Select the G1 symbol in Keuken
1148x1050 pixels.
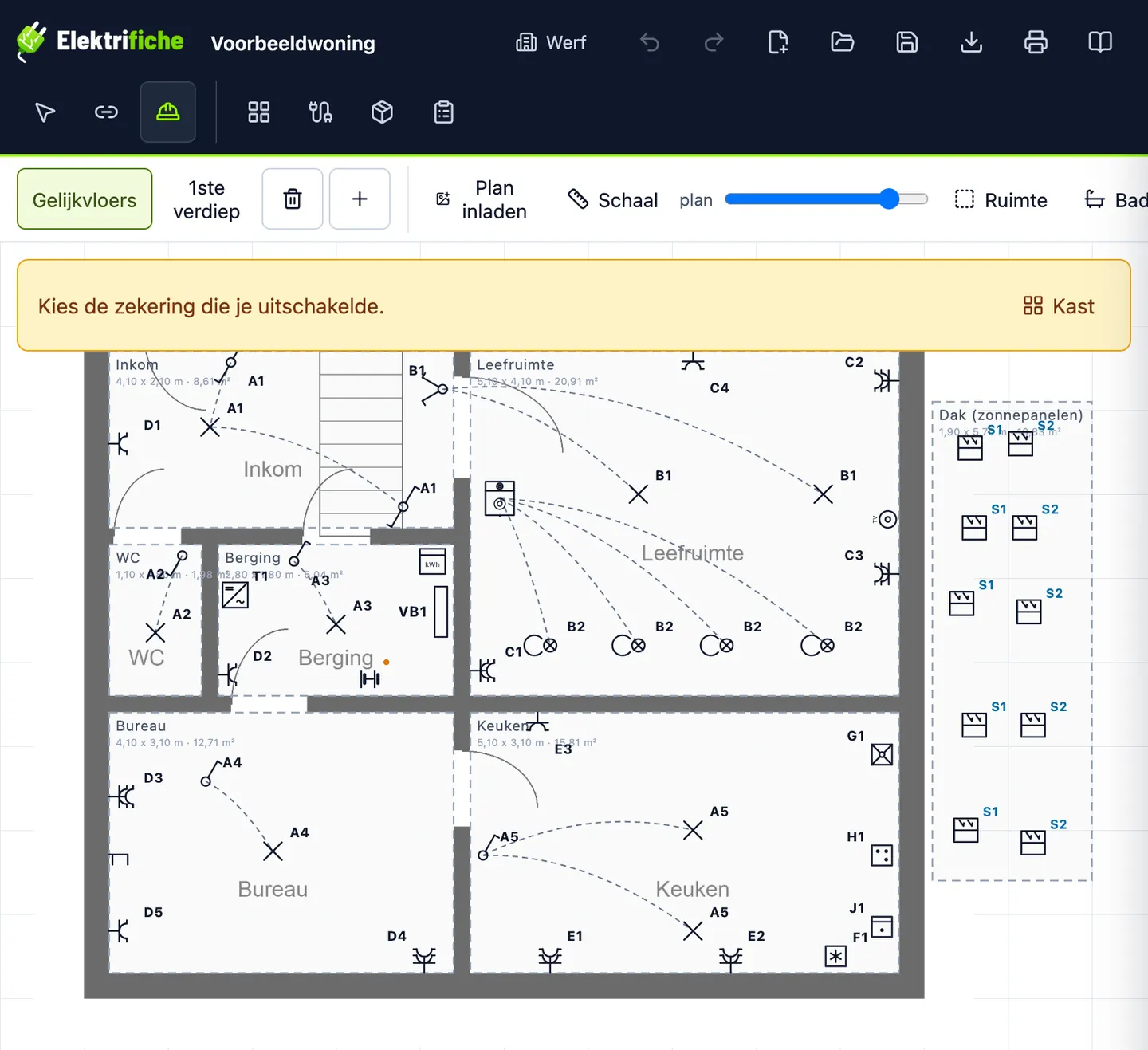pyautogui.click(x=882, y=754)
